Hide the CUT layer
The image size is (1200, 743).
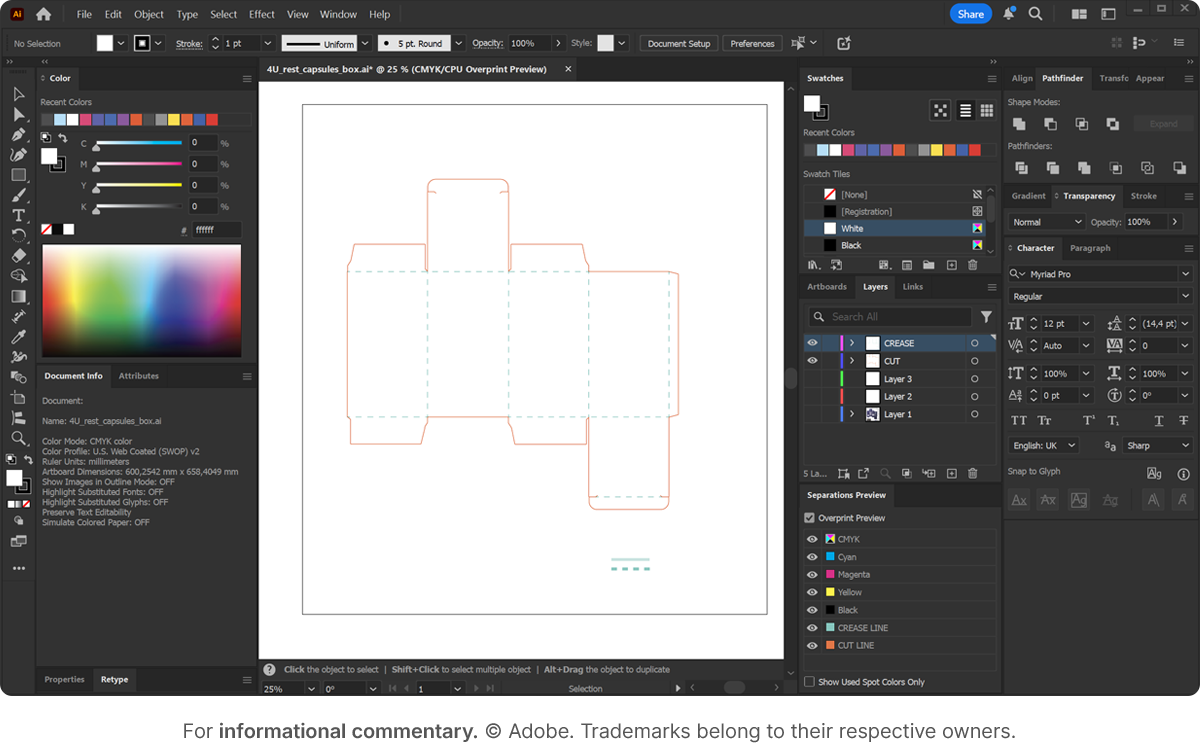tap(812, 361)
